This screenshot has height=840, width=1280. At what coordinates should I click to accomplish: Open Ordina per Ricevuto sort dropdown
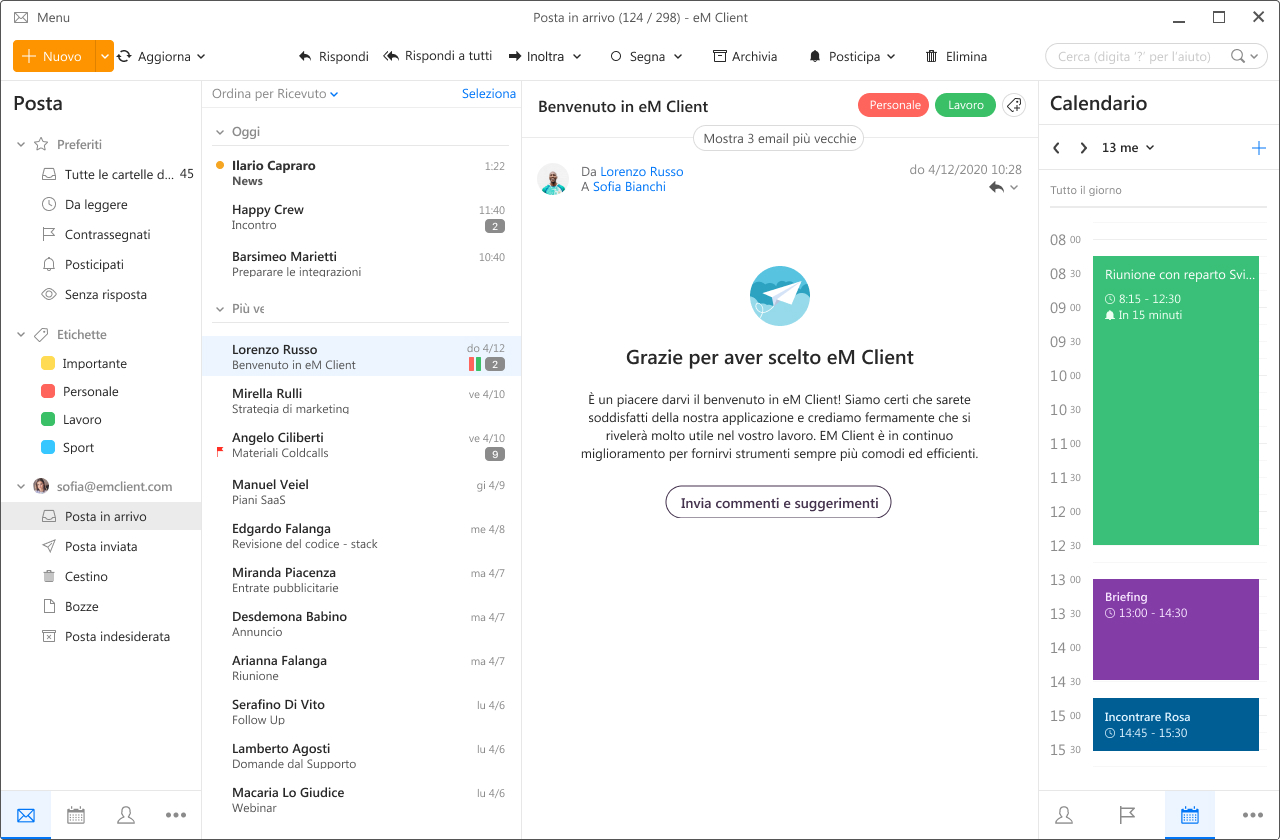[x=275, y=94]
